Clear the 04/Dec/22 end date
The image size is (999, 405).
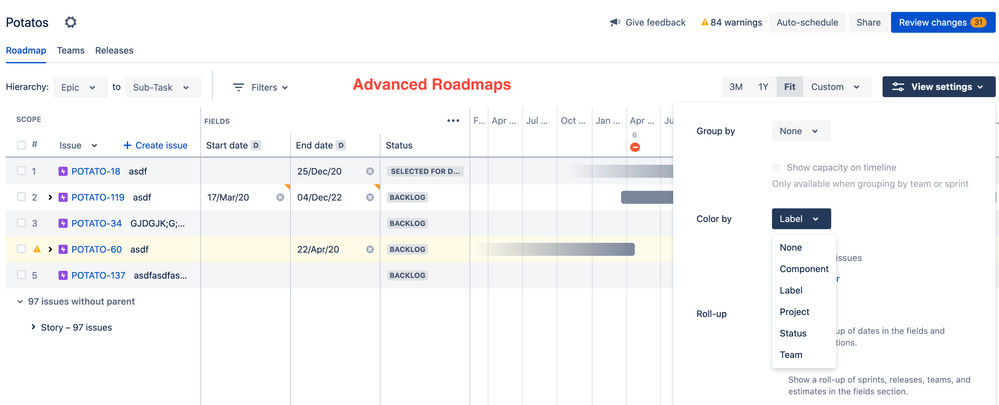click(370, 197)
